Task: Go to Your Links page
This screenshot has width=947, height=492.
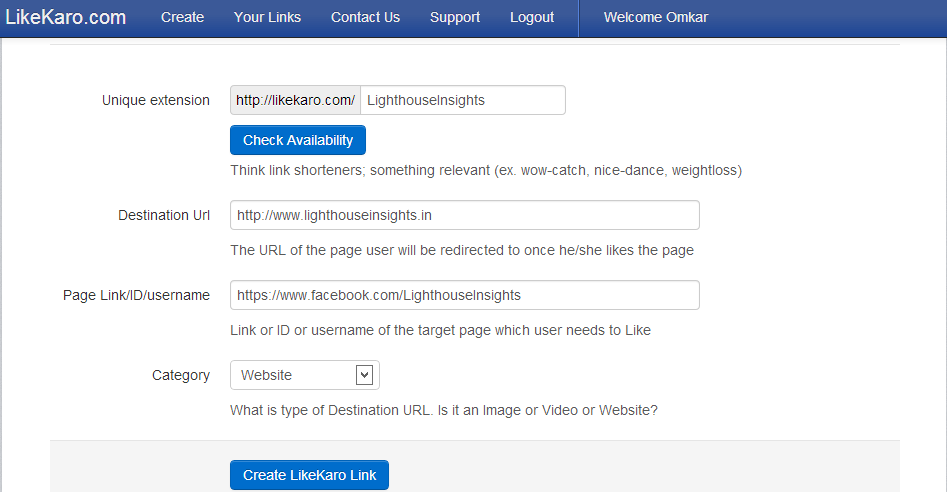Action: pyautogui.click(x=267, y=17)
